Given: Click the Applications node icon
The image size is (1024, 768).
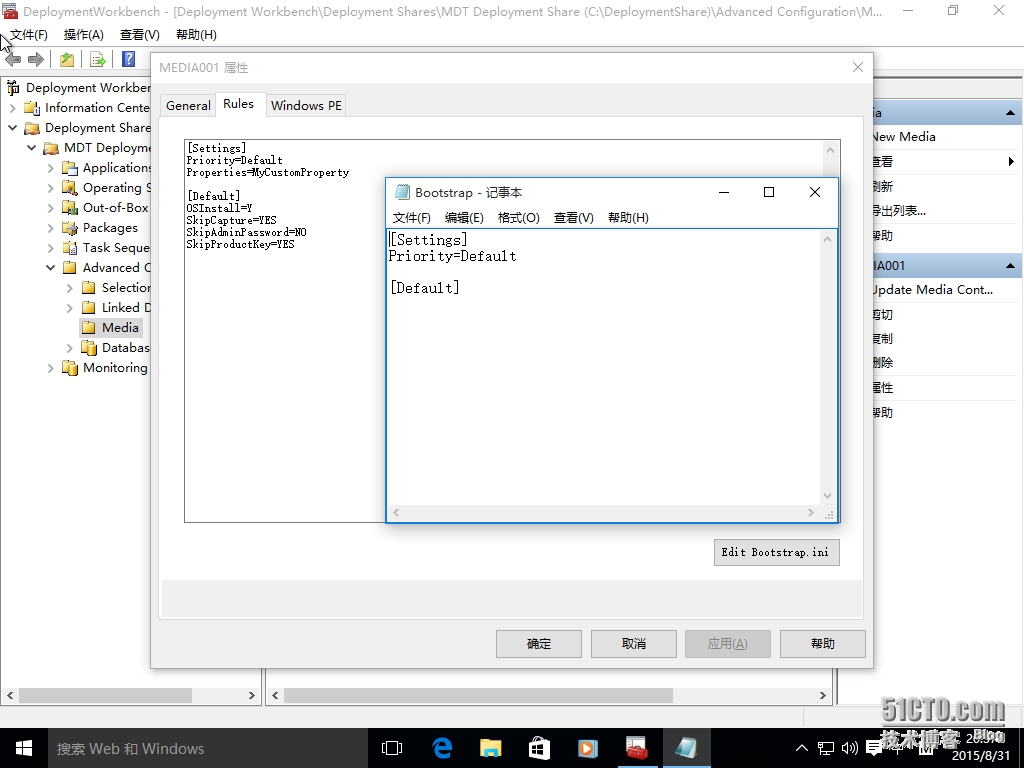Looking at the screenshot, I should click(70, 168).
